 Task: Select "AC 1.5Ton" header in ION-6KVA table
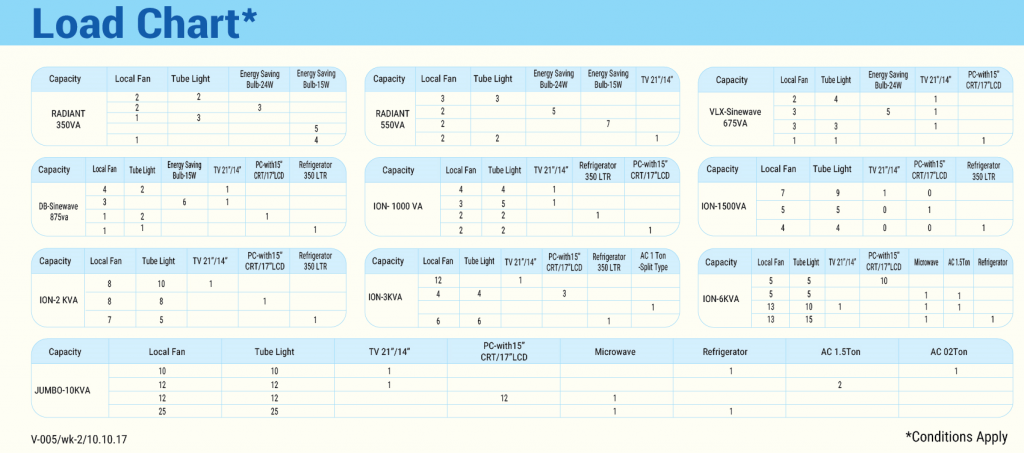(x=958, y=262)
